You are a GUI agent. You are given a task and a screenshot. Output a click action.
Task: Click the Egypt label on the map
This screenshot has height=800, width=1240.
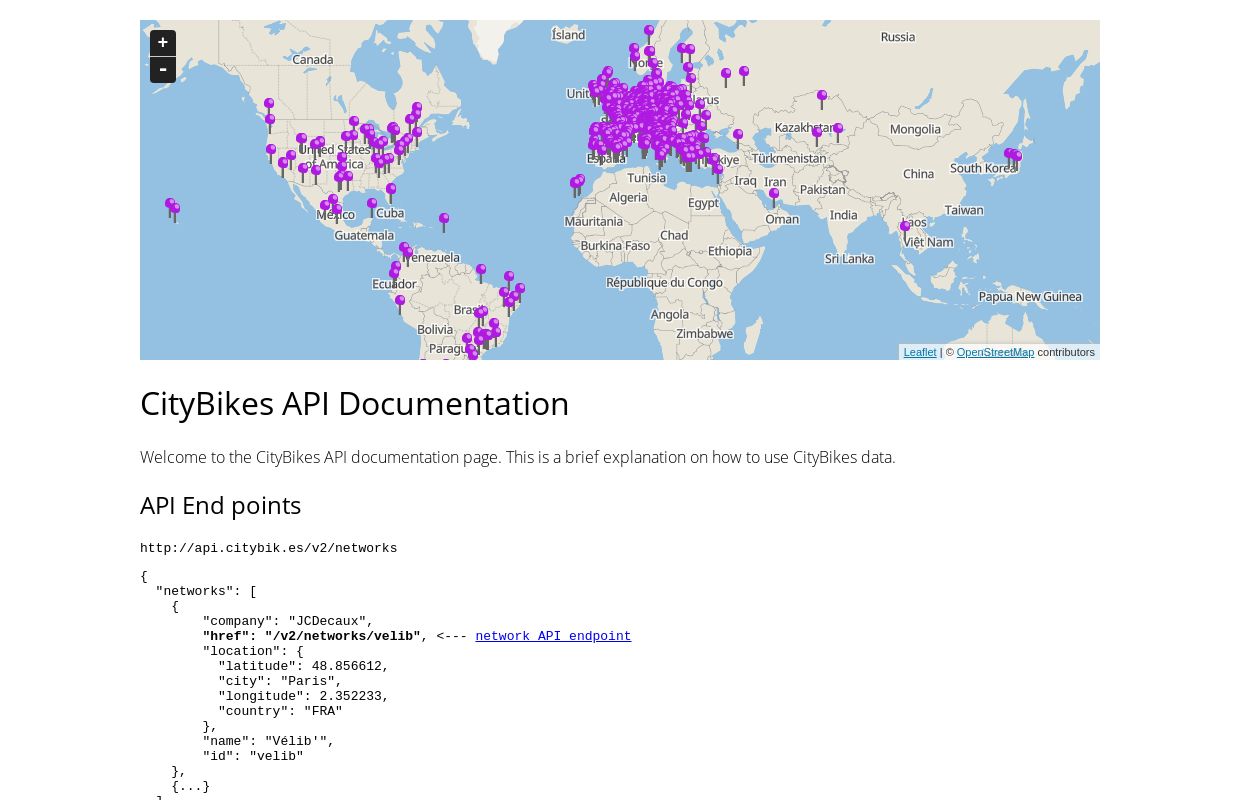click(703, 202)
